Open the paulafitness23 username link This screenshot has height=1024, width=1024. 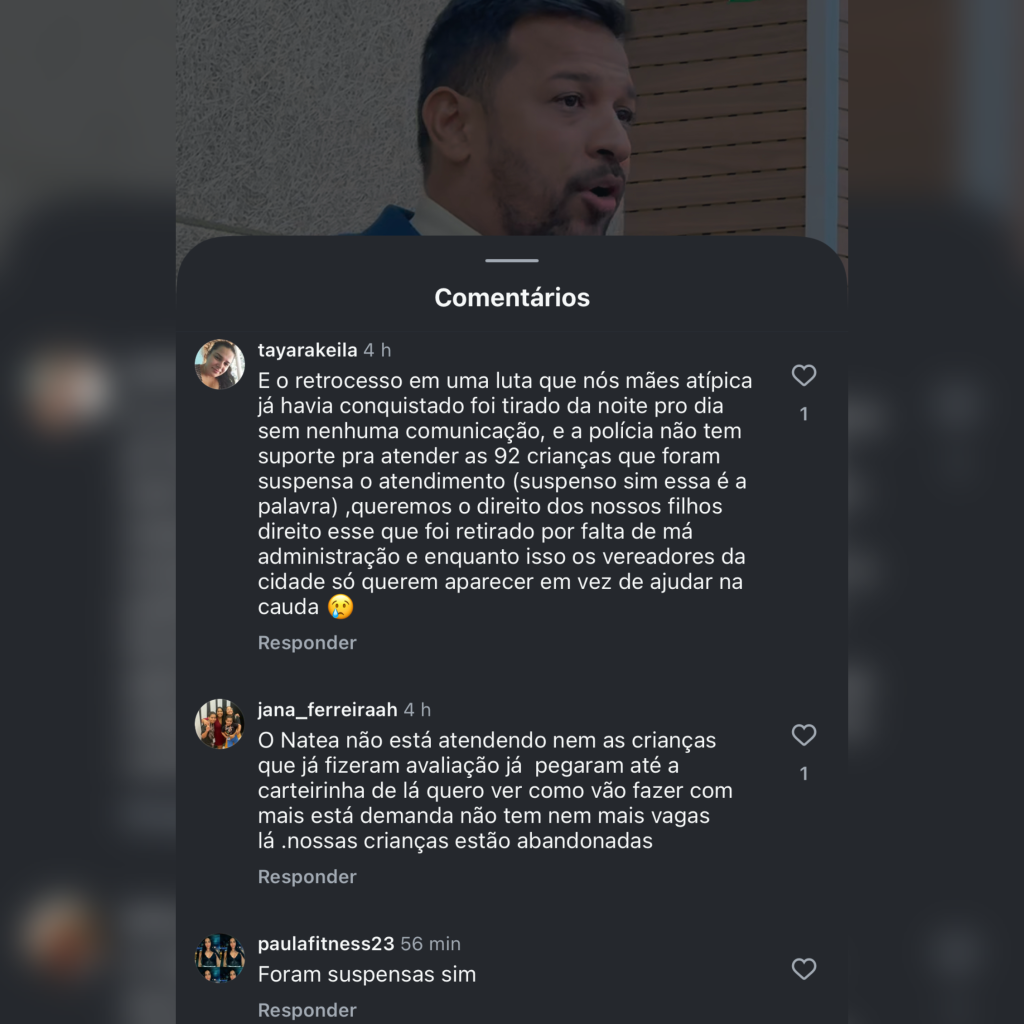click(326, 944)
